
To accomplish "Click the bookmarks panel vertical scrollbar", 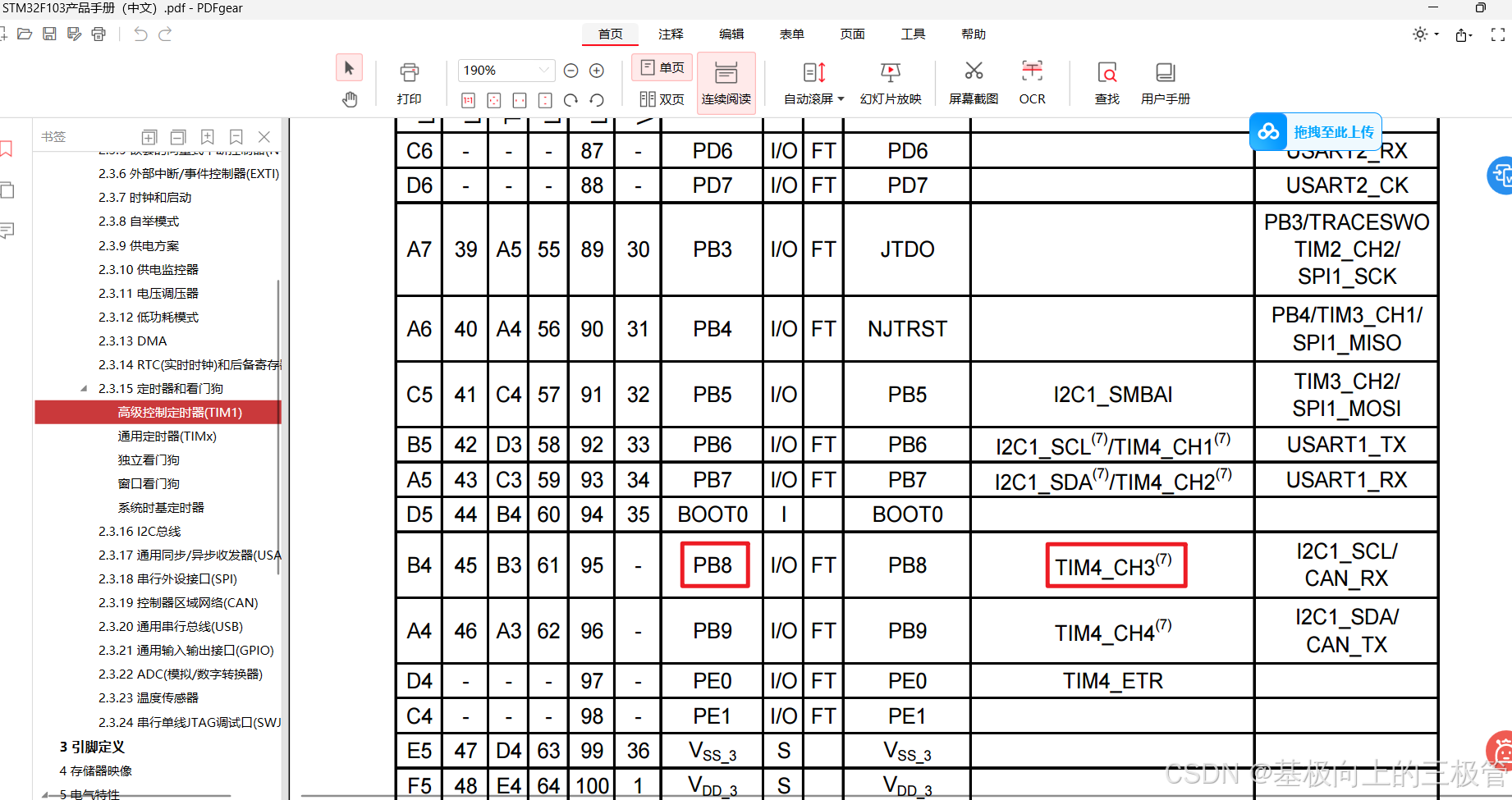I will (279, 427).
